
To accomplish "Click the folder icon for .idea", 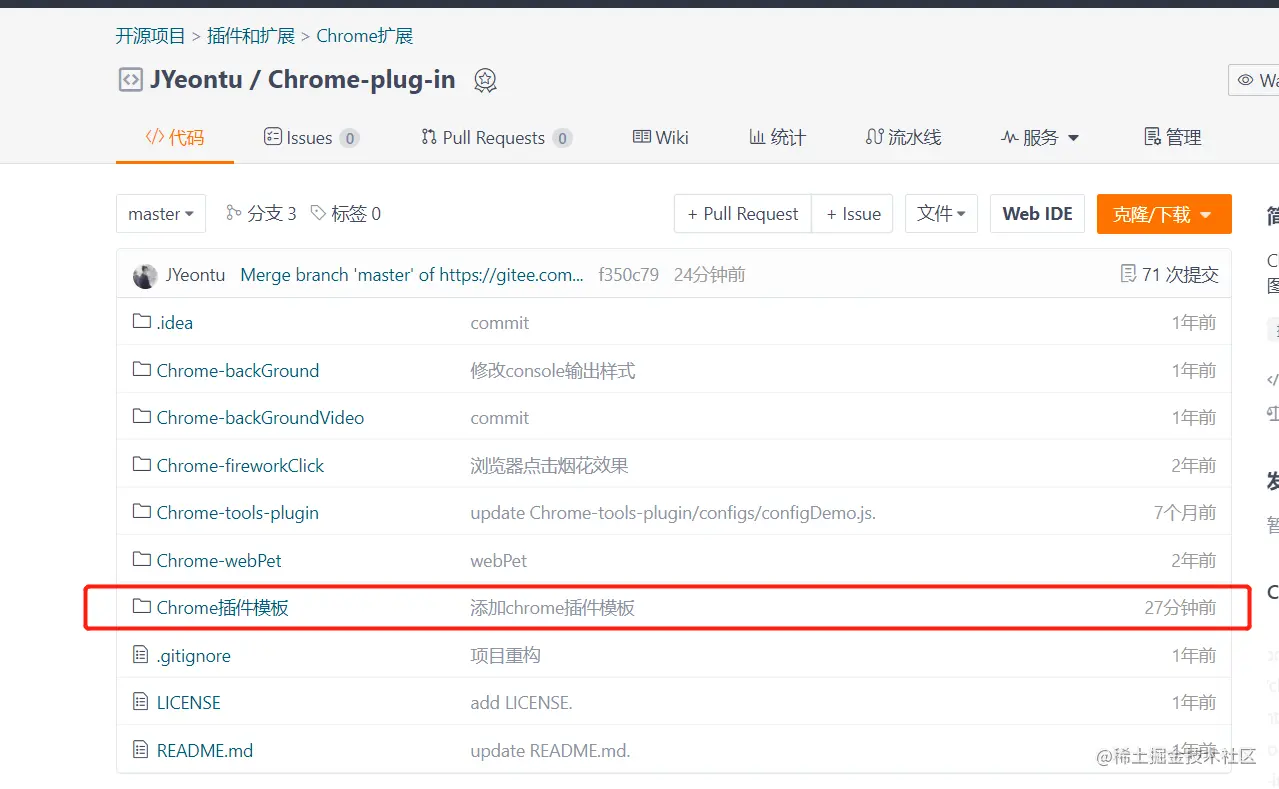I will (142, 322).
